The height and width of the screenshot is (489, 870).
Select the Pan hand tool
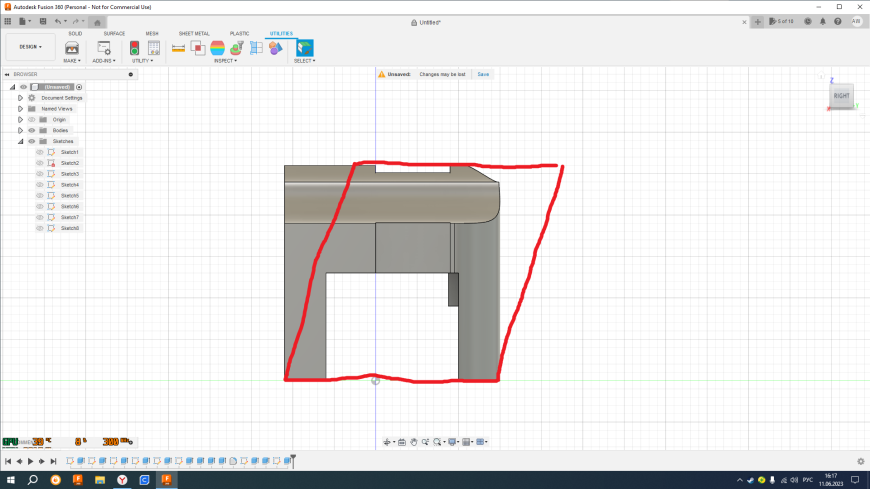pyautogui.click(x=413, y=442)
